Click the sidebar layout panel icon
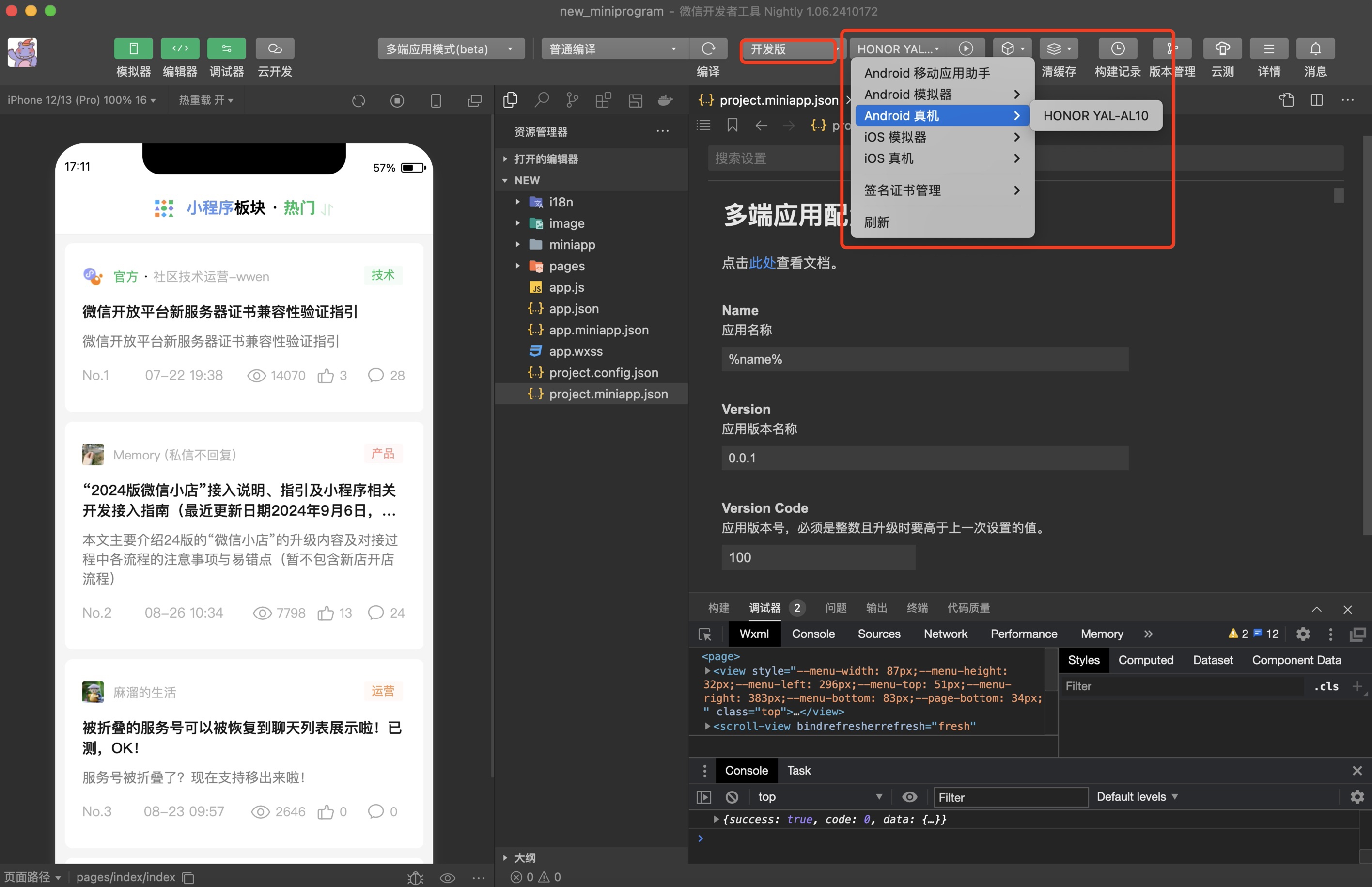This screenshot has height=887, width=1372. click(x=635, y=100)
